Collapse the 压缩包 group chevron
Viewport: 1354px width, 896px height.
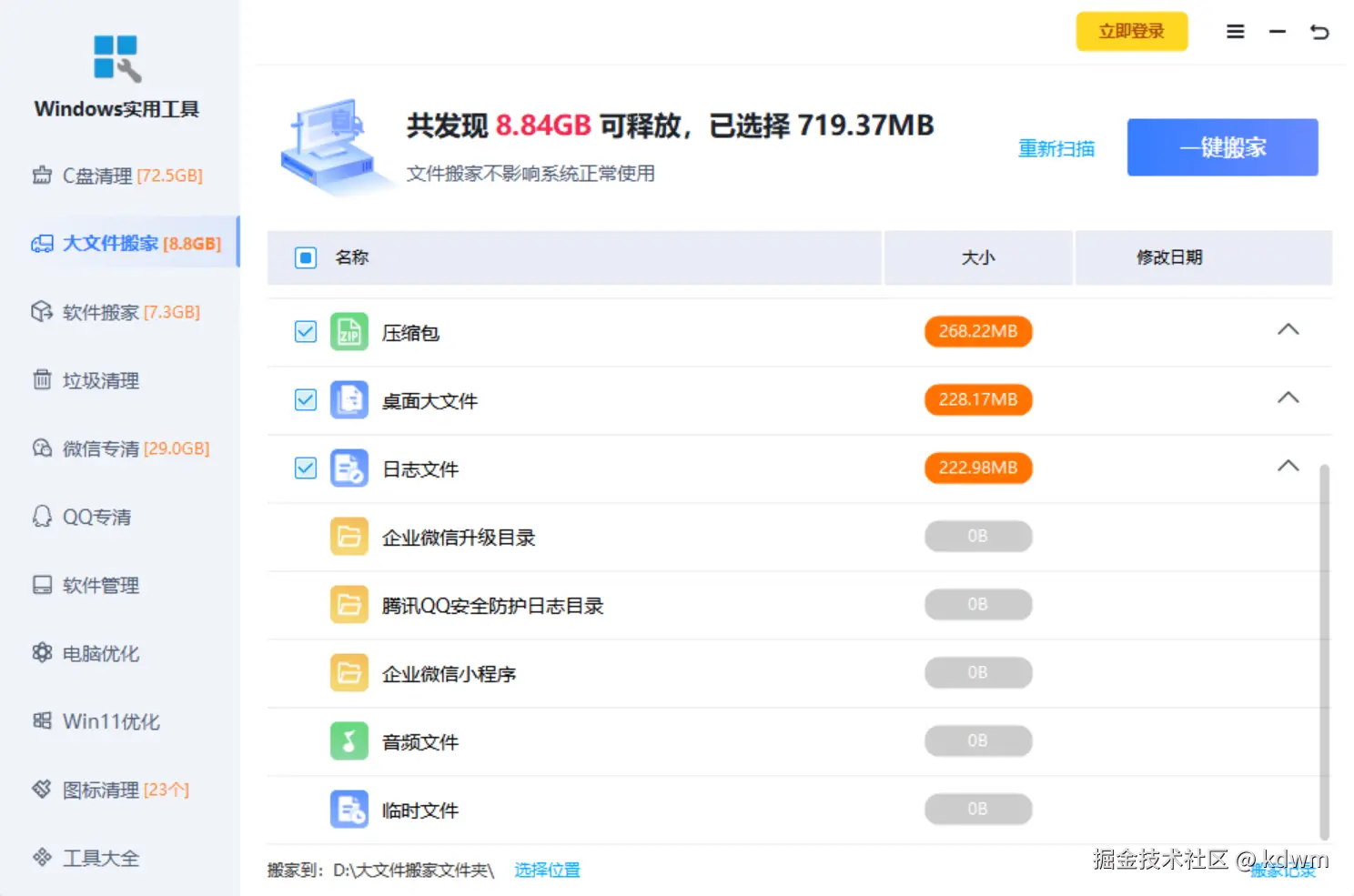(1288, 328)
